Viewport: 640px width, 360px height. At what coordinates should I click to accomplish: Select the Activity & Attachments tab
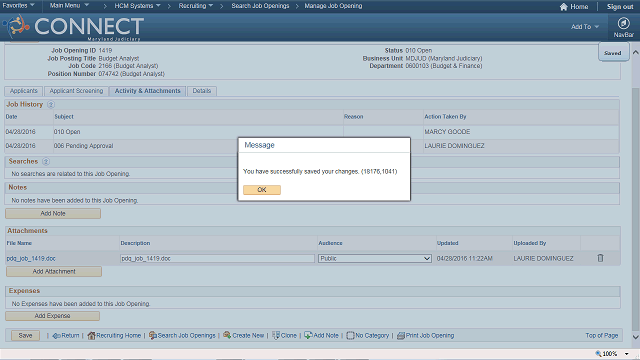(x=147, y=91)
